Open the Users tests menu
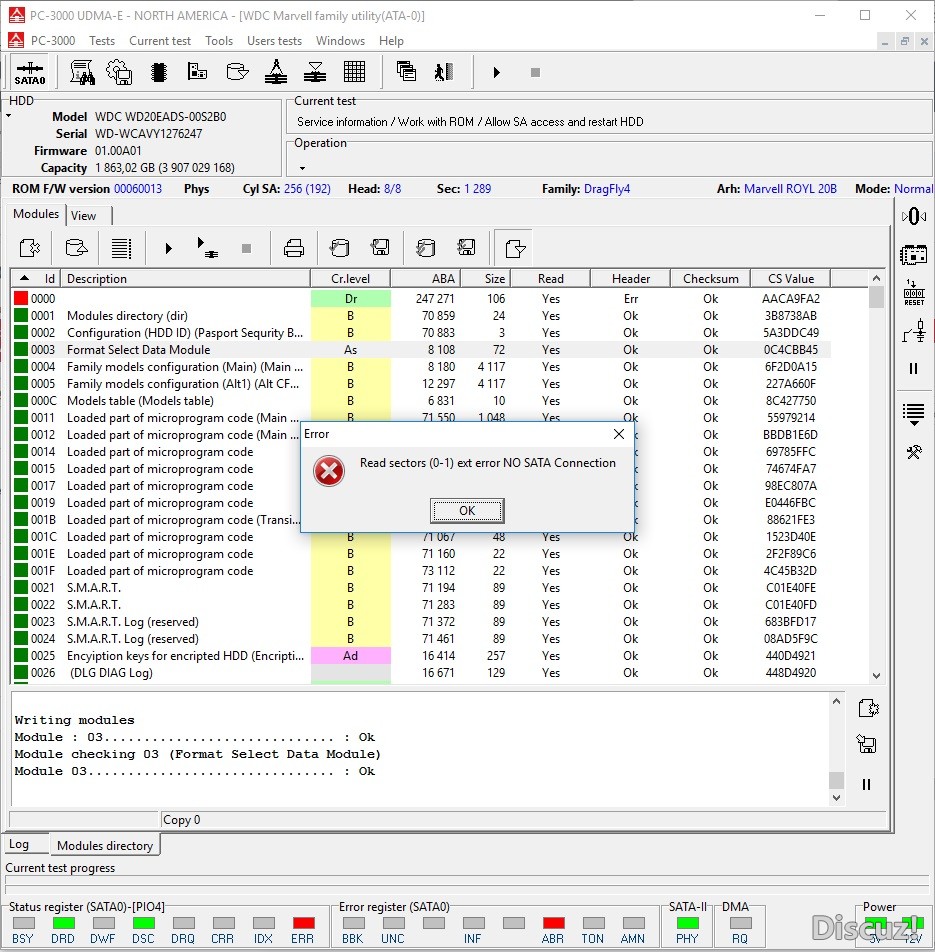The width and height of the screenshot is (935, 952). click(274, 41)
